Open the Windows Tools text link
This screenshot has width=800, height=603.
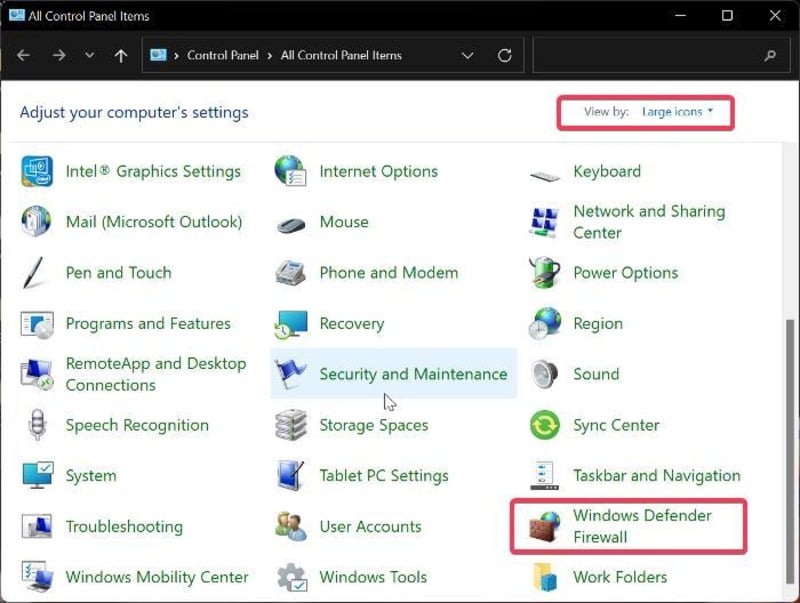point(373,577)
